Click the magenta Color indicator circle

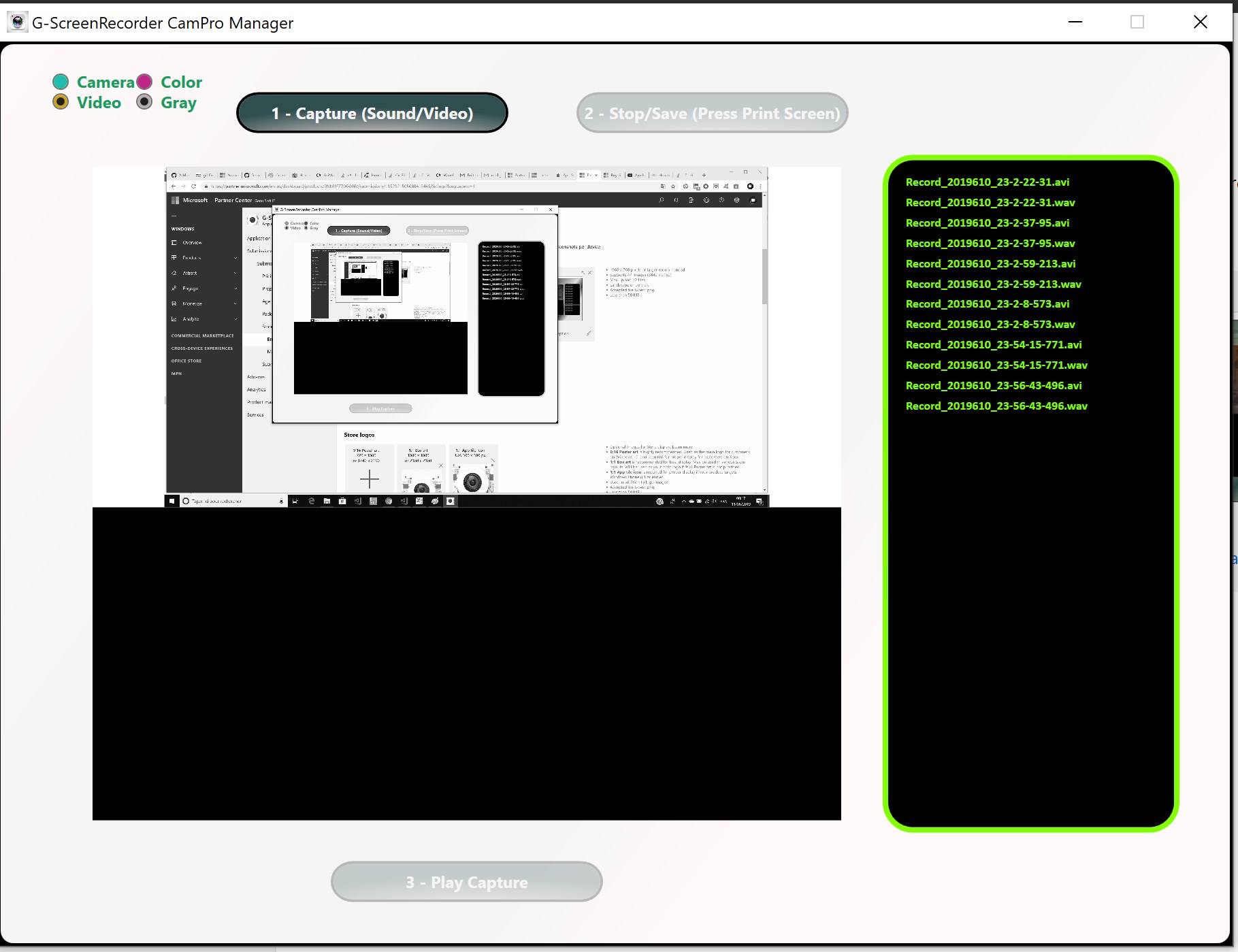[144, 81]
